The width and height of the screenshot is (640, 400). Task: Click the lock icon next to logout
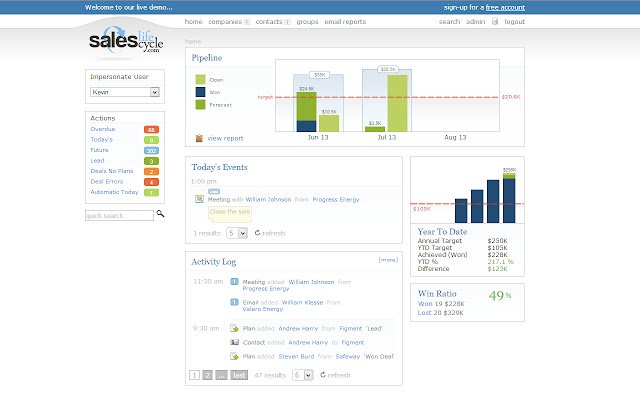[x=495, y=22]
